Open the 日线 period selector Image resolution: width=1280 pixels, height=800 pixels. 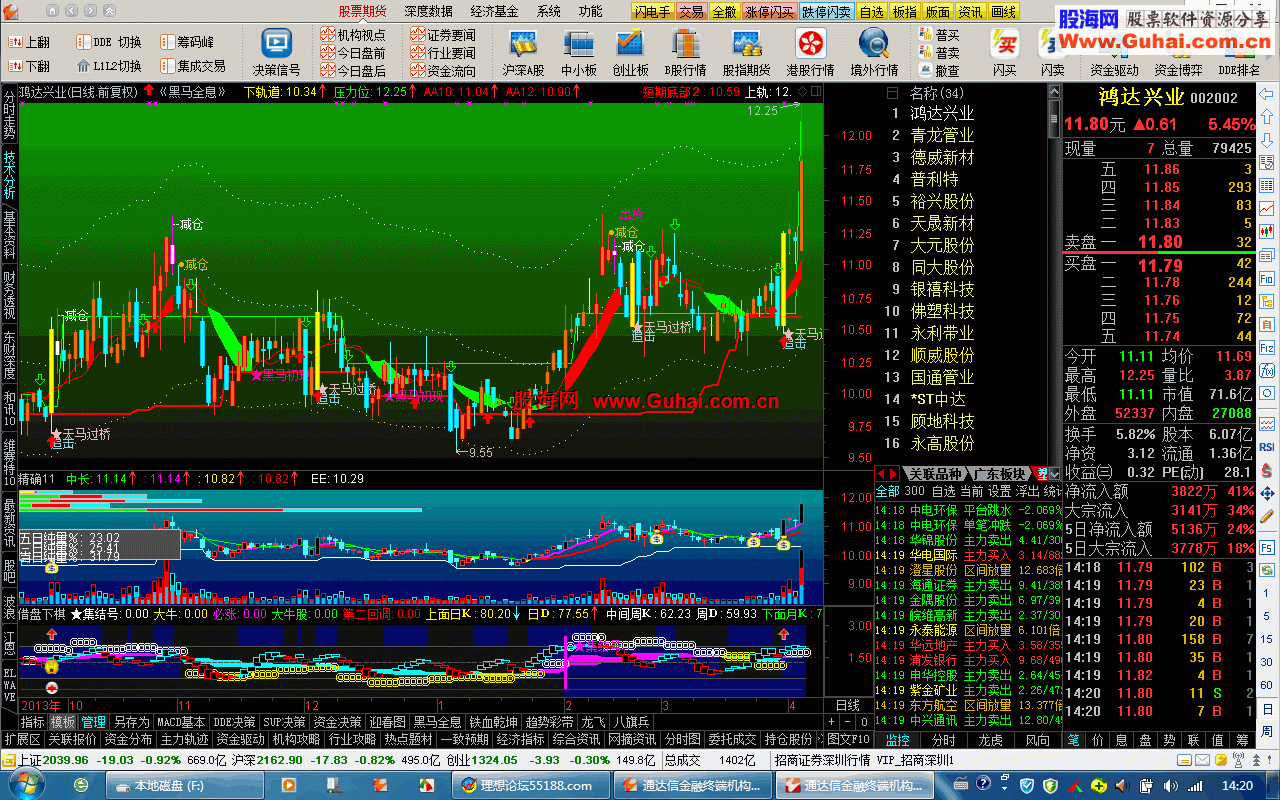coord(847,706)
